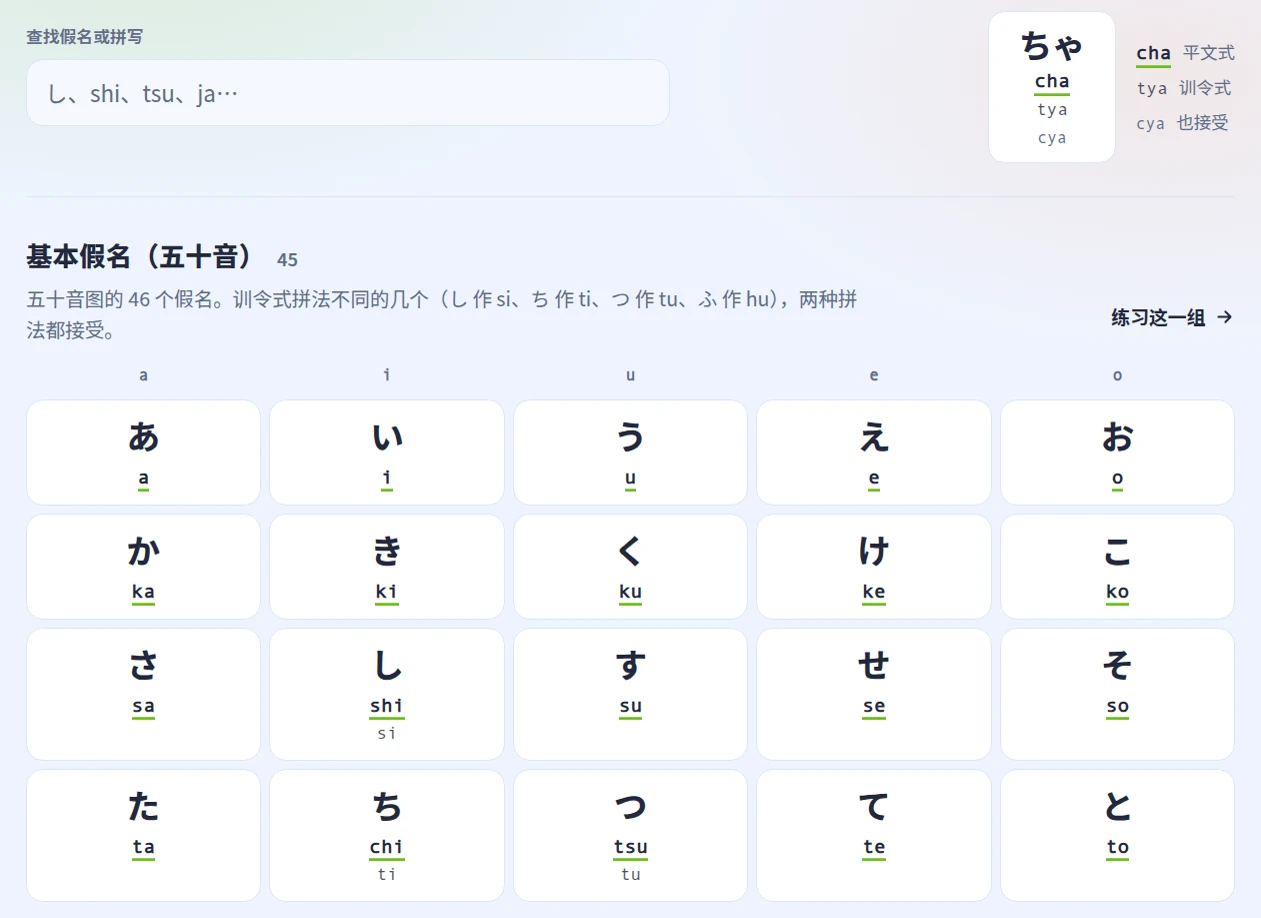
Task: Select the え kana card
Action: point(874,453)
